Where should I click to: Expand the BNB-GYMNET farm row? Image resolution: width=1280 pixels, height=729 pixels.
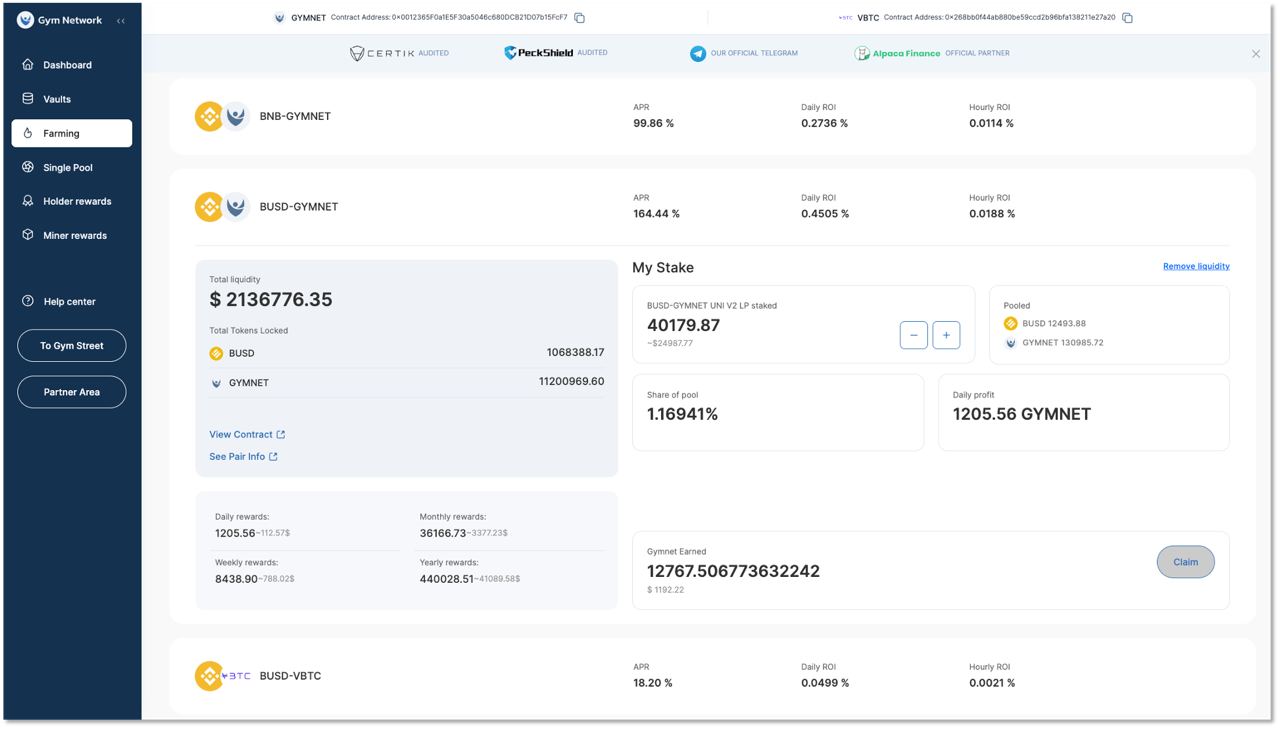coord(295,117)
